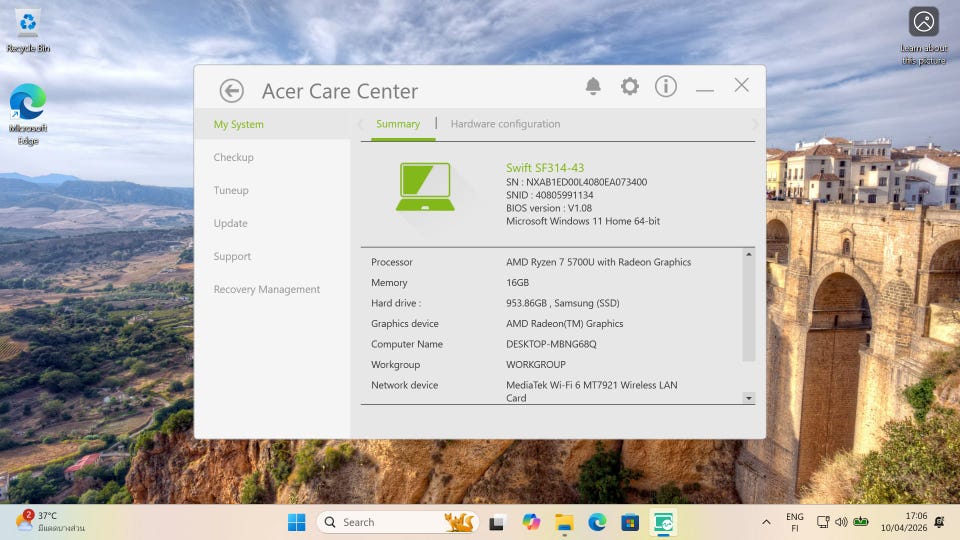Click Swift SF314-43 model name
Screen dimensions: 960x540
coord(545,168)
